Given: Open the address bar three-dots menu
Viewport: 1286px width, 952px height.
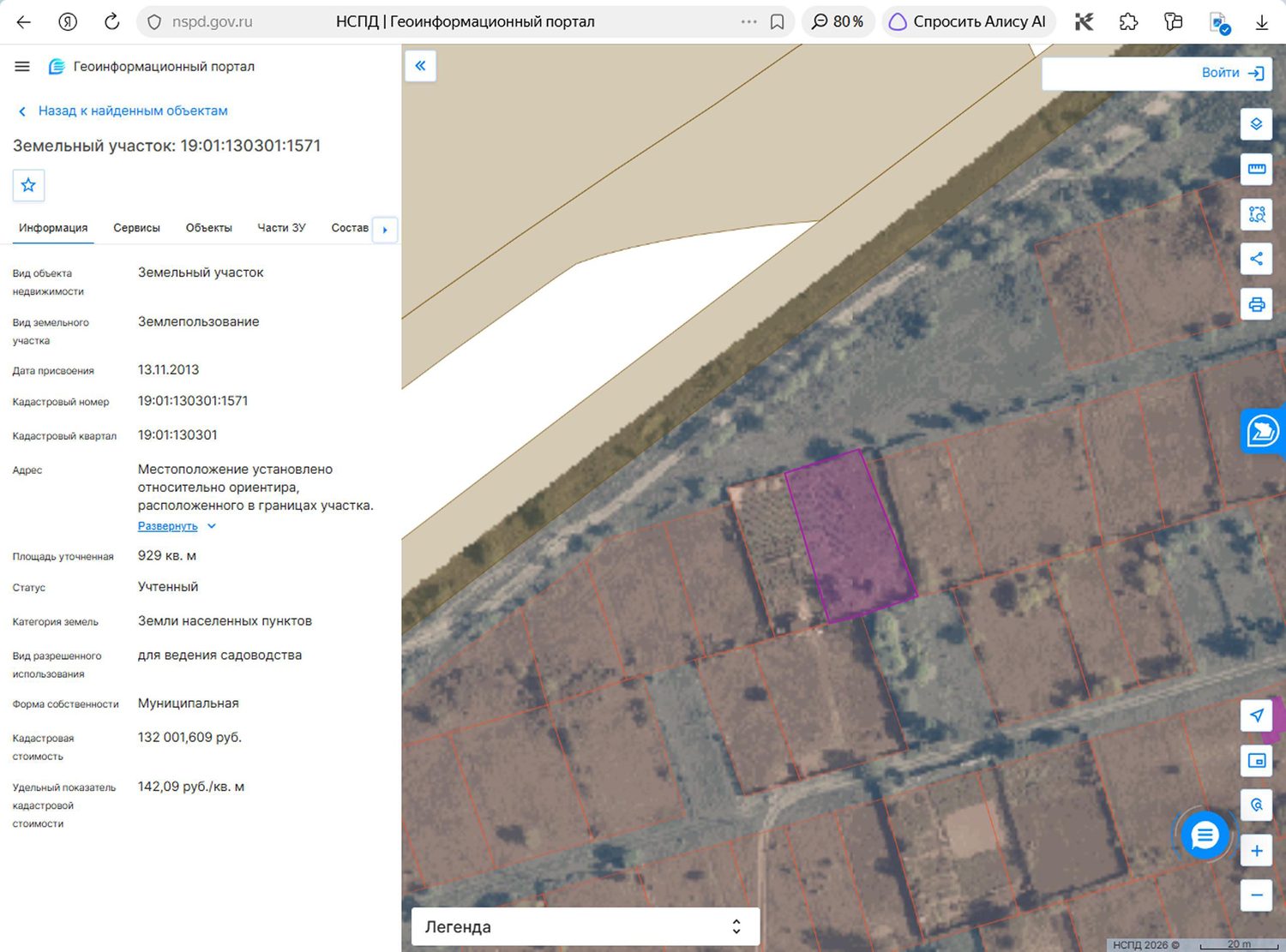Looking at the screenshot, I should (x=748, y=22).
